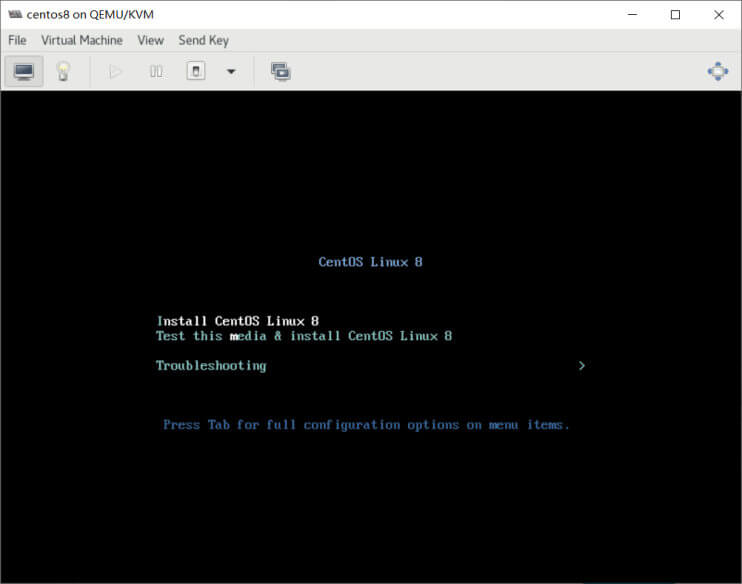742x584 pixels.
Task: Show the graphical console view
Action: 24,71
